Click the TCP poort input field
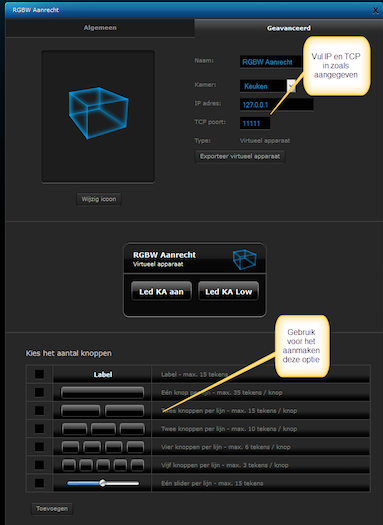The width and height of the screenshot is (383, 525). pyautogui.click(x=255, y=123)
